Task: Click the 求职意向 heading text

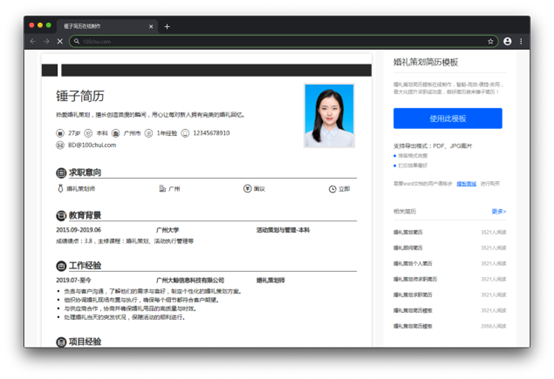Action: click(x=85, y=172)
